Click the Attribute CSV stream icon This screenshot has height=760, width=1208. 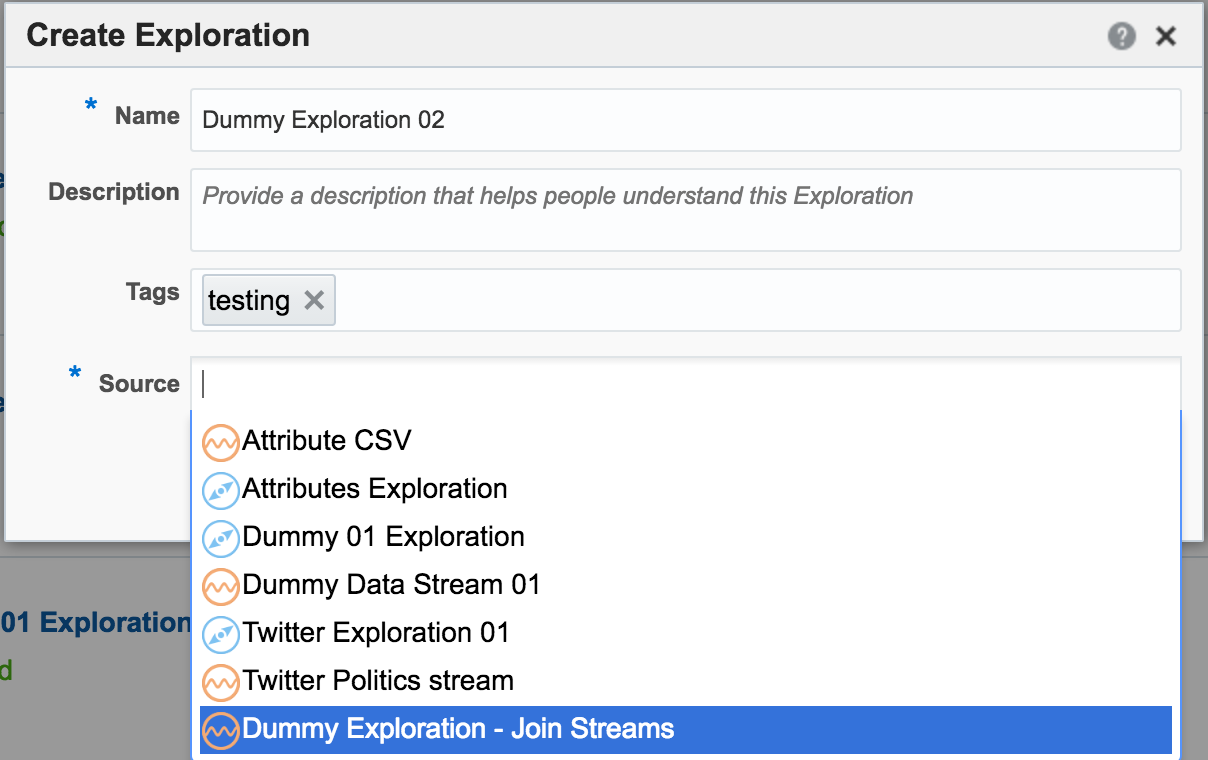(x=220, y=441)
